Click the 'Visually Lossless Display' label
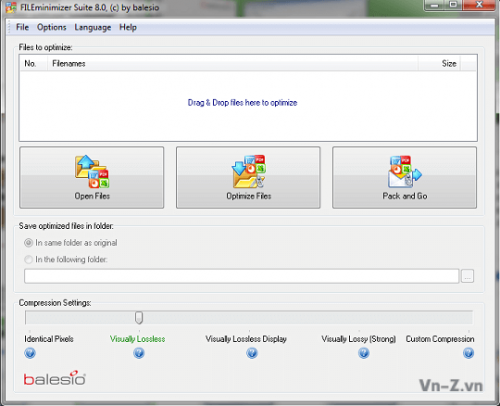This screenshot has height=406, width=500. point(246,339)
